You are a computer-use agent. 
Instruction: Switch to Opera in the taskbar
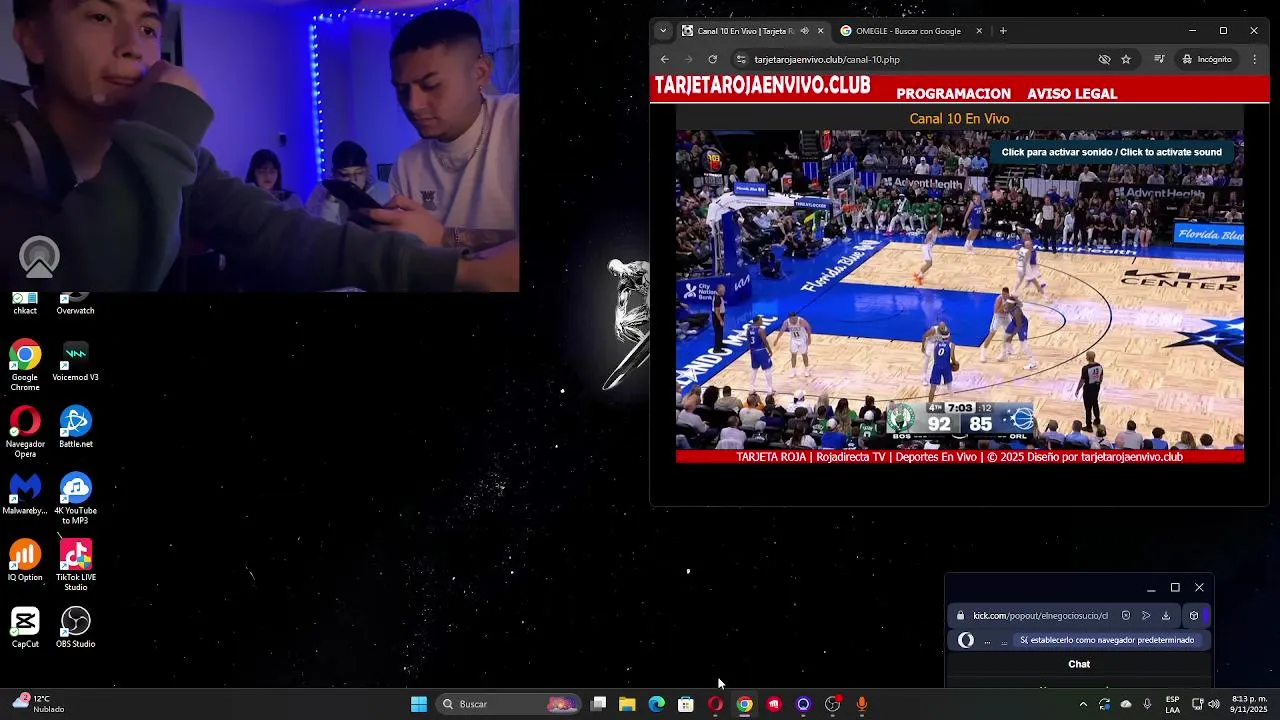pos(715,704)
